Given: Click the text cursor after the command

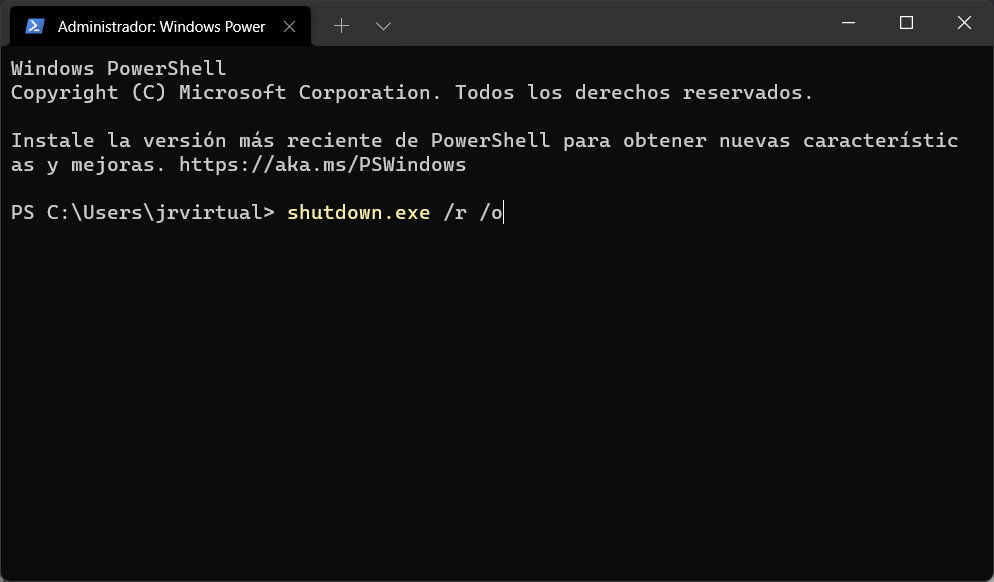Looking at the screenshot, I should pos(504,212).
